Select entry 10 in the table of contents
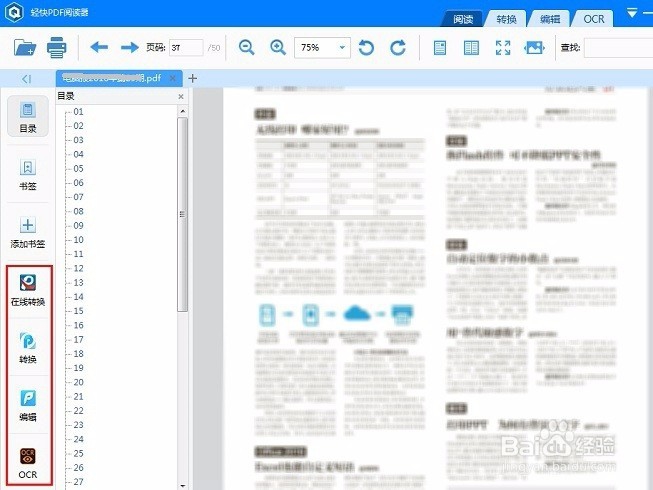Viewport: 653px width, 490px height. [78, 240]
